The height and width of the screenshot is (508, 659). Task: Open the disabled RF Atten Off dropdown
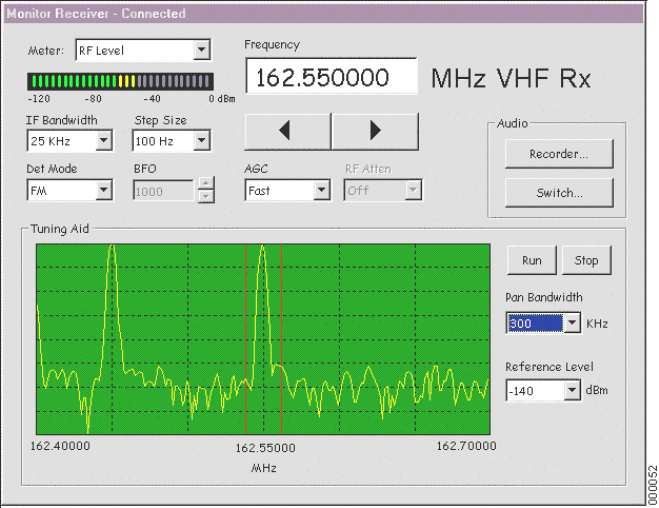point(413,190)
